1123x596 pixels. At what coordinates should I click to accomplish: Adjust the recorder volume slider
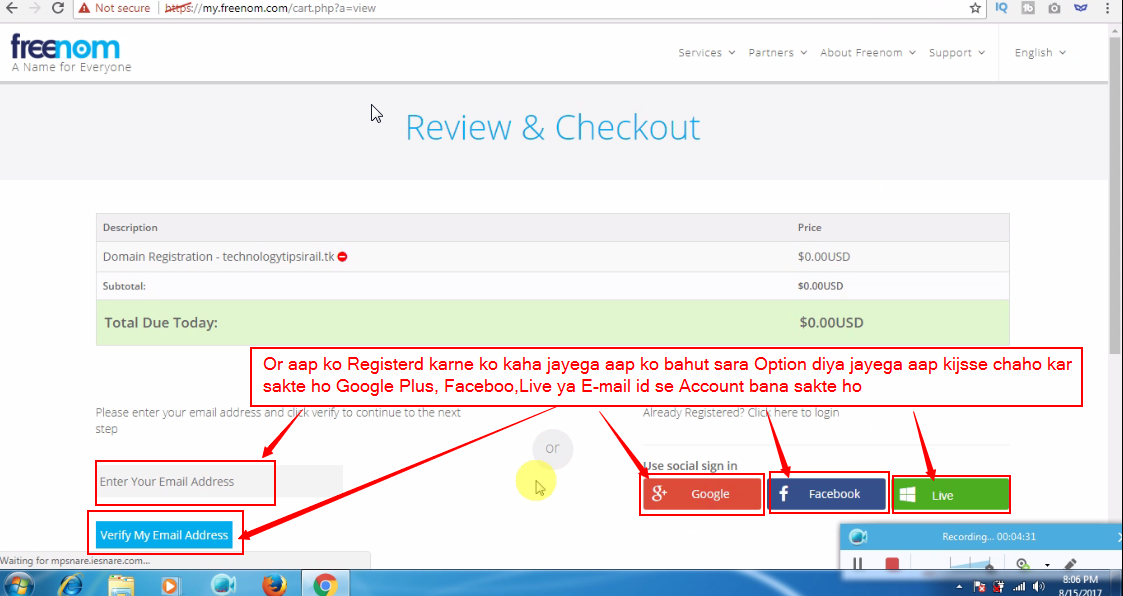(971, 564)
